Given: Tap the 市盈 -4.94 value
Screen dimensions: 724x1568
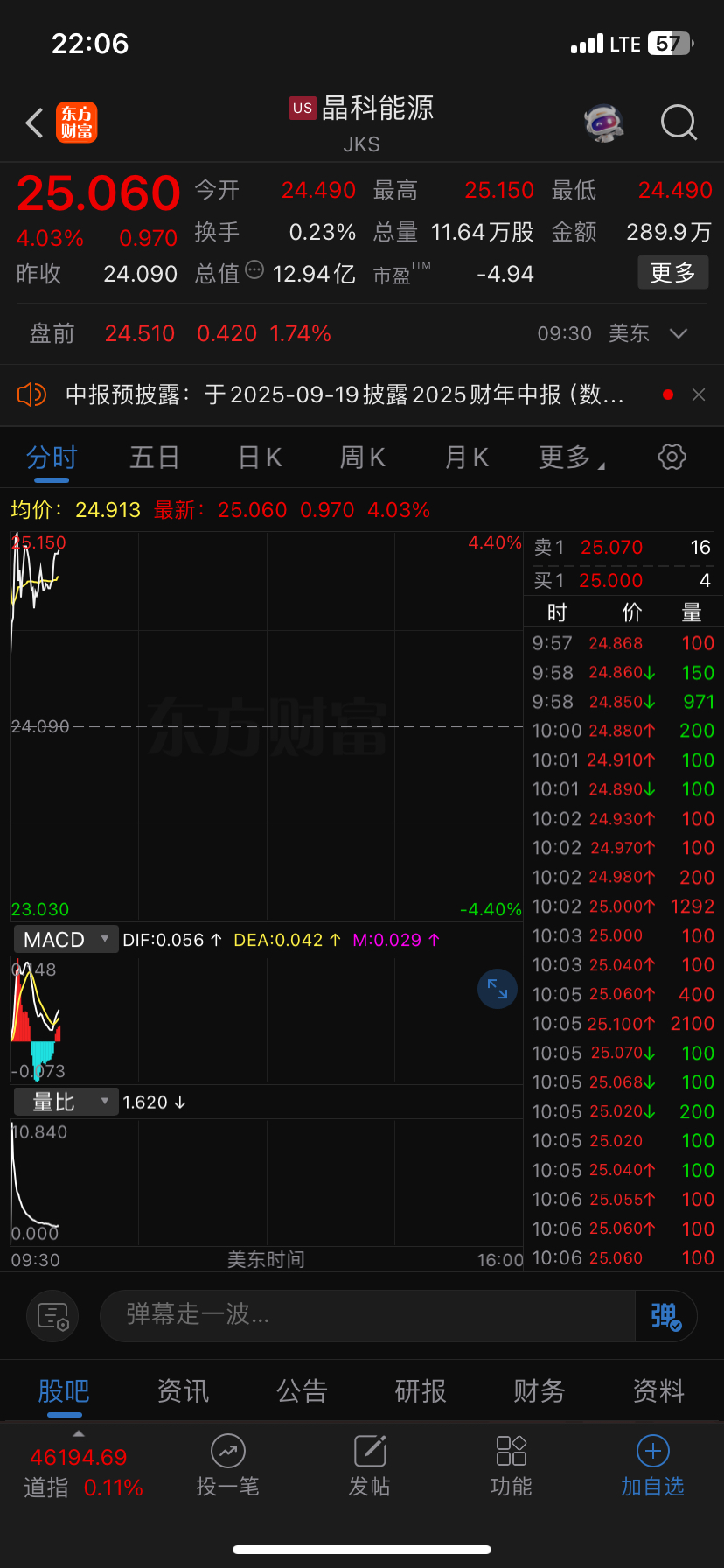Looking at the screenshot, I should [505, 275].
